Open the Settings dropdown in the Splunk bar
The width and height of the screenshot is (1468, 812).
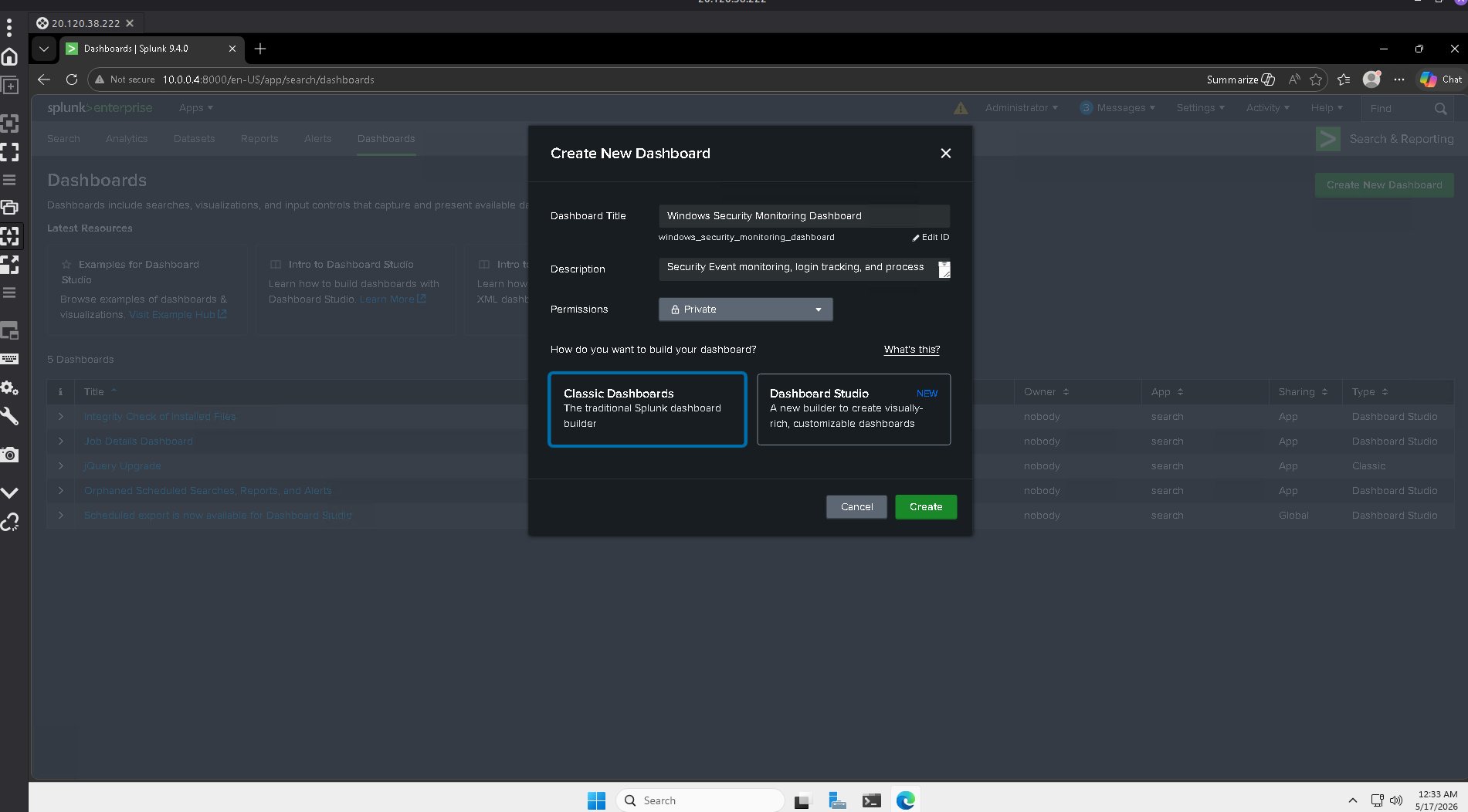click(1200, 108)
